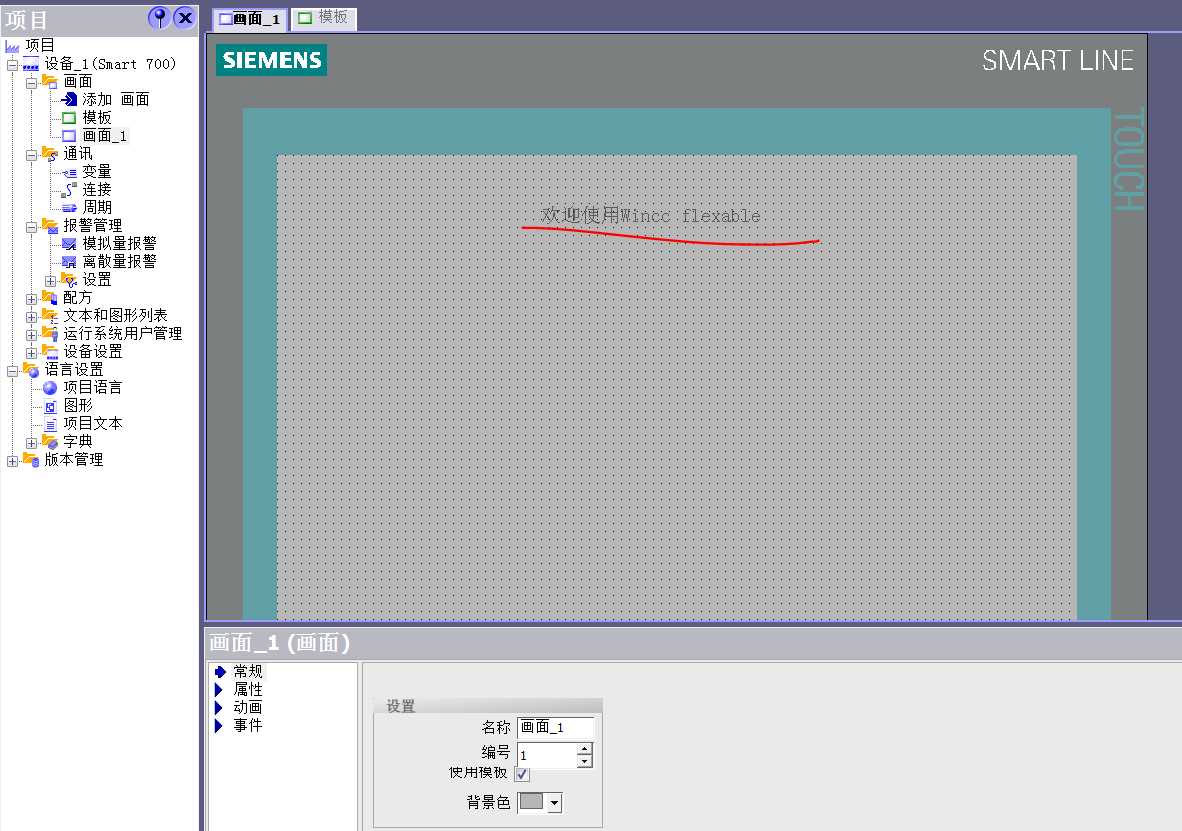Image resolution: width=1182 pixels, height=831 pixels.
Task: Open the 属性 properties category
Action: (x=247, y=689)
